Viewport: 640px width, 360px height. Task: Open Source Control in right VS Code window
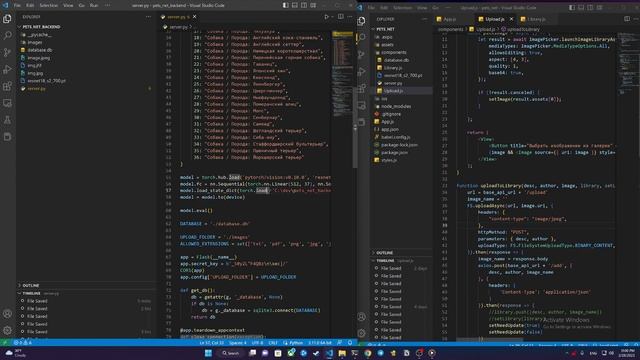click(361, 54)
